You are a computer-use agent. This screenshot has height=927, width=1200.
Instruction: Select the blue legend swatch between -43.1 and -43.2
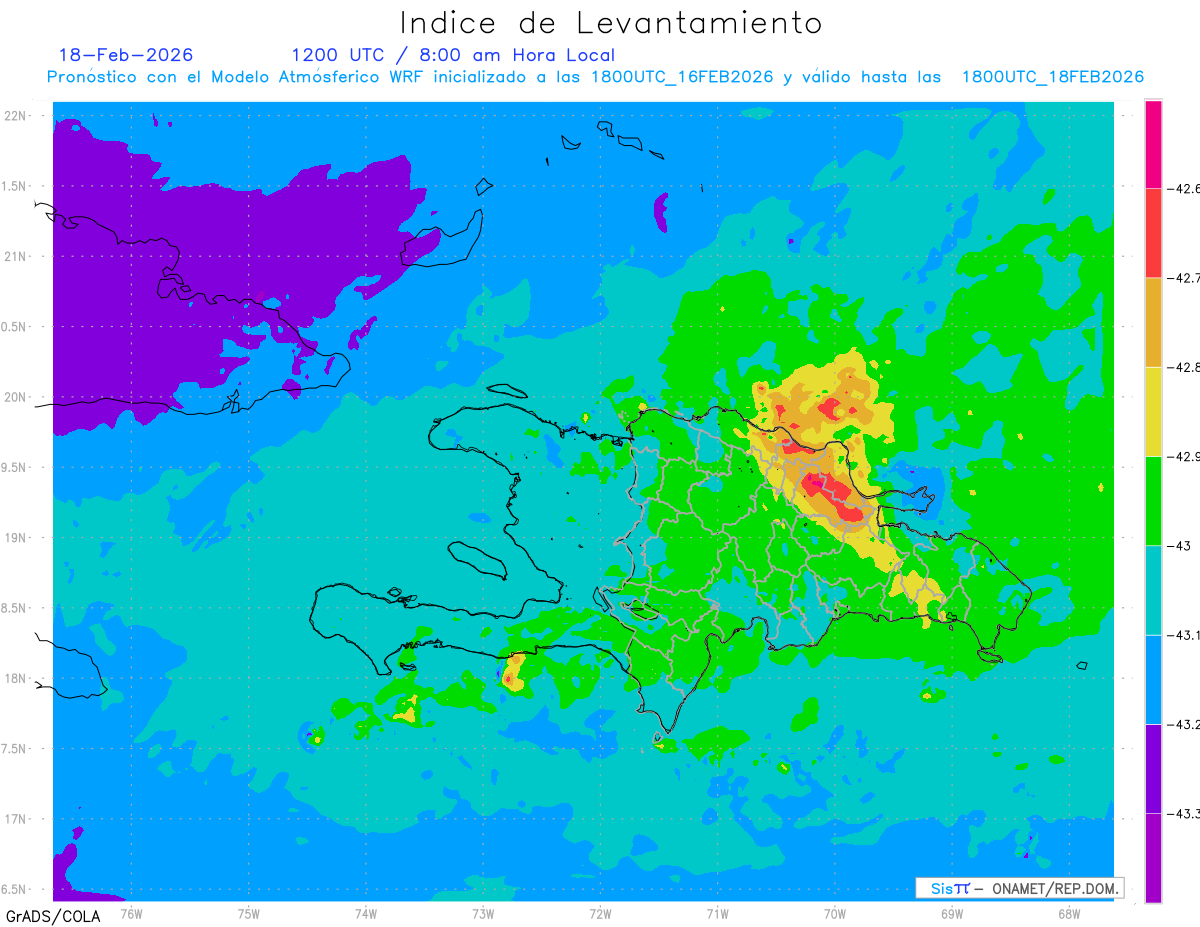1153,679
